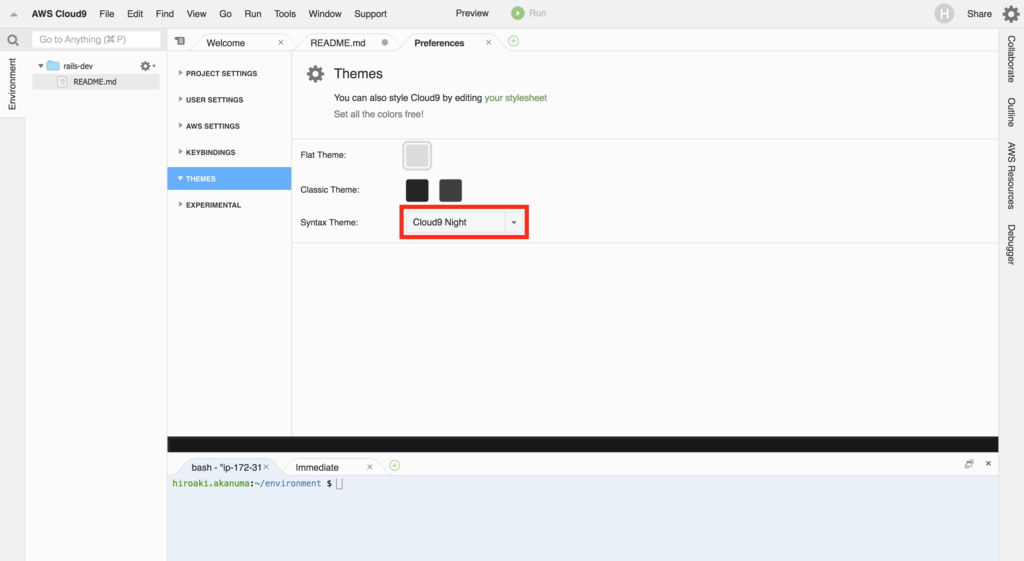Open the tab list pane icon
Screen dimensions: 1024x561
(180, 41)
